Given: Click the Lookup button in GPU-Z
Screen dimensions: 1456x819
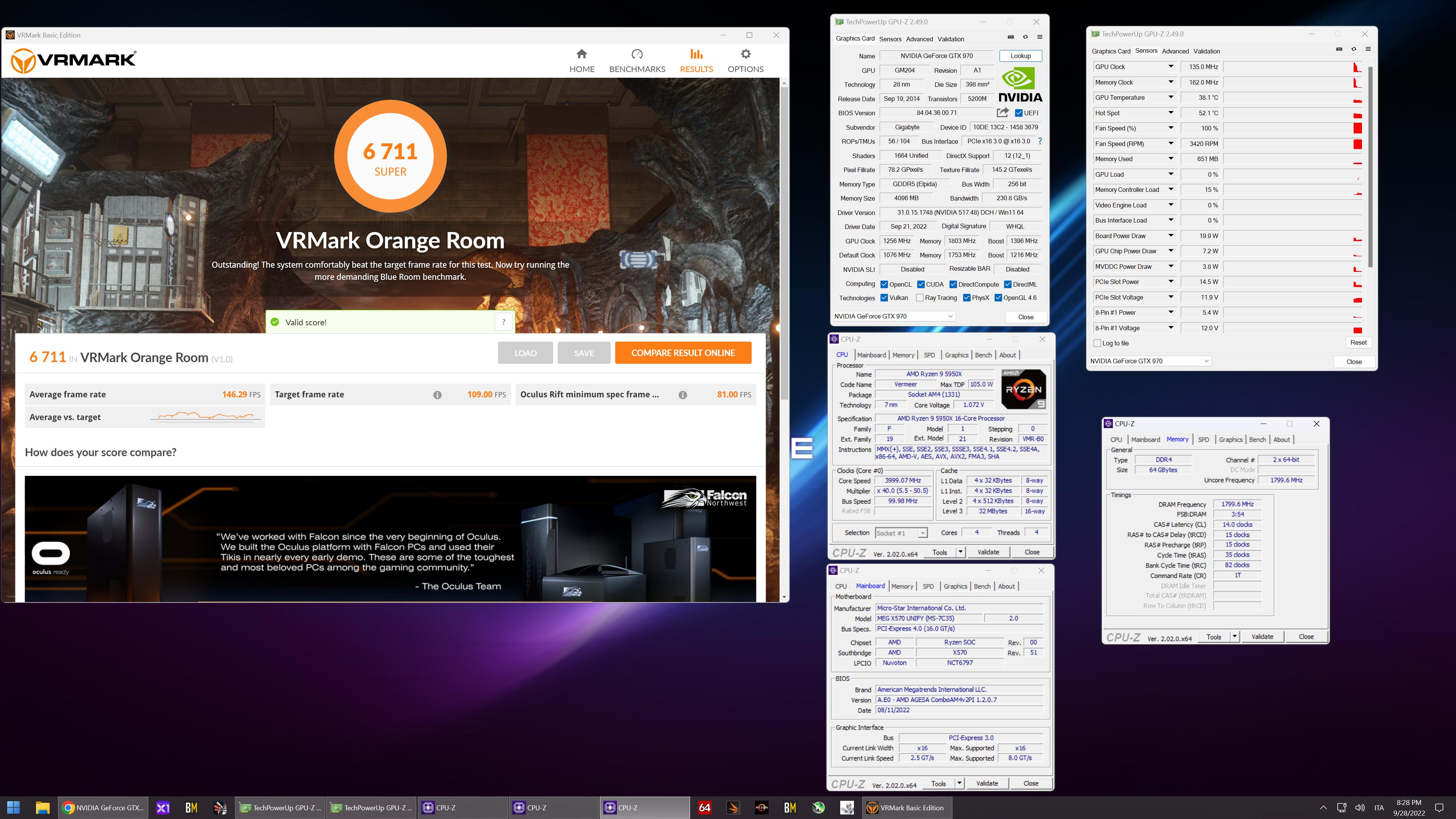Looking at the screenshot, I should [x=1020, y=56].
